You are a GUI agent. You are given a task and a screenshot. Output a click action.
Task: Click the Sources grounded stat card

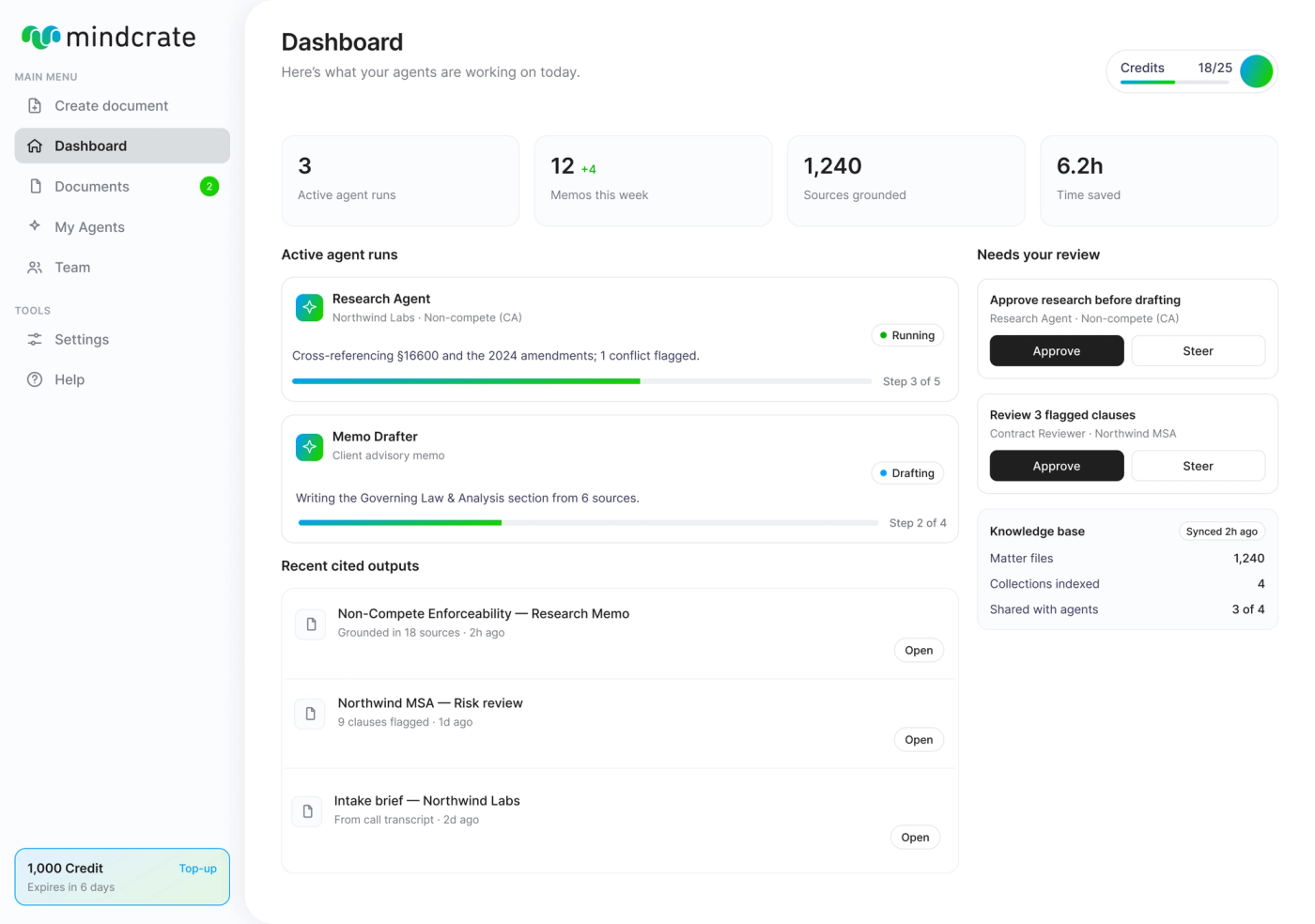905,181
